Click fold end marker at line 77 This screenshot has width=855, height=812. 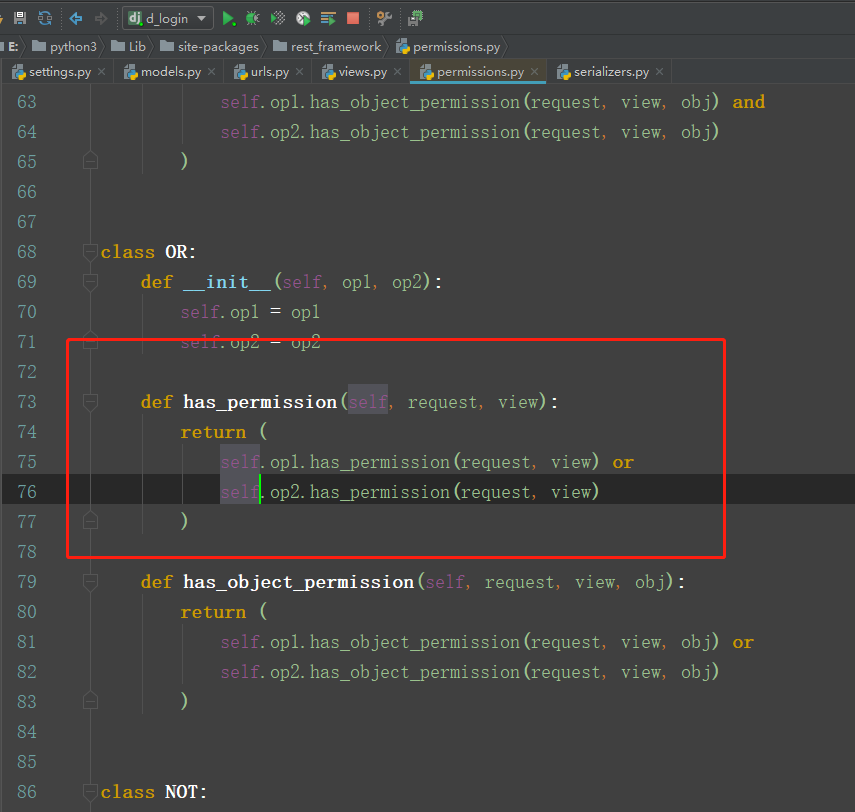click(91, 521)
